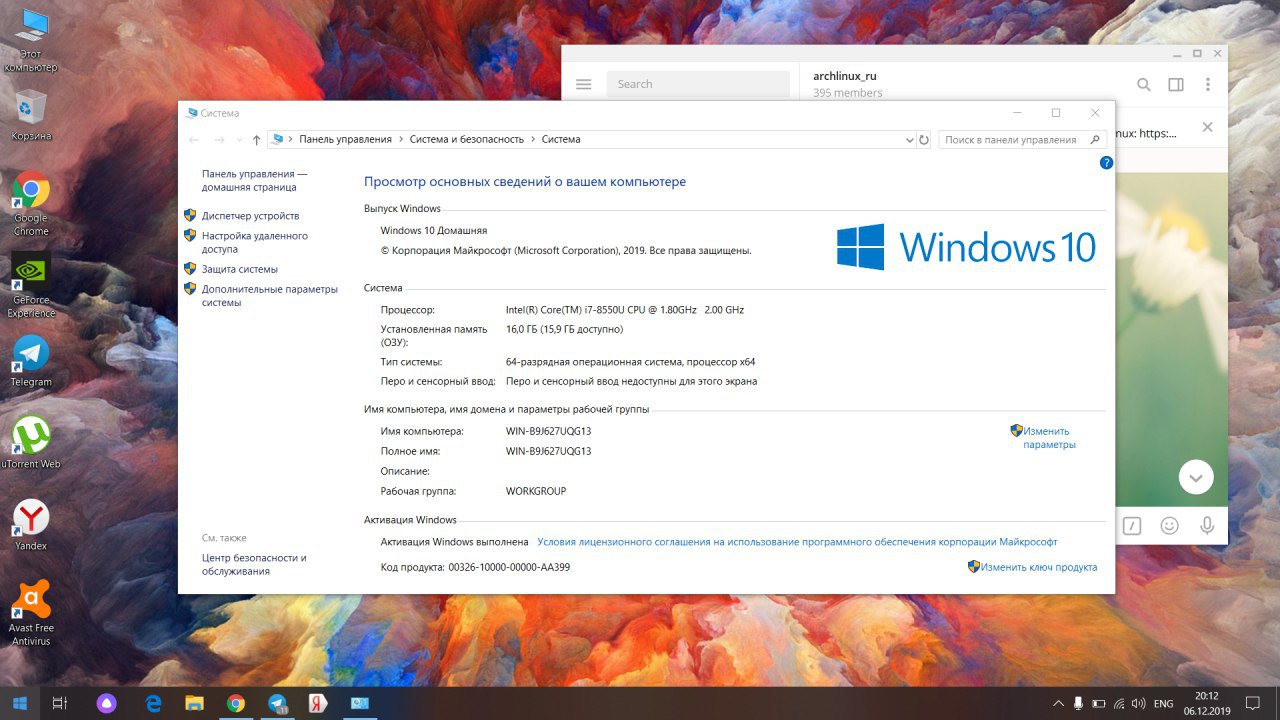
Task: Open Telegram chat more options menu
Action: [1208, 85]
